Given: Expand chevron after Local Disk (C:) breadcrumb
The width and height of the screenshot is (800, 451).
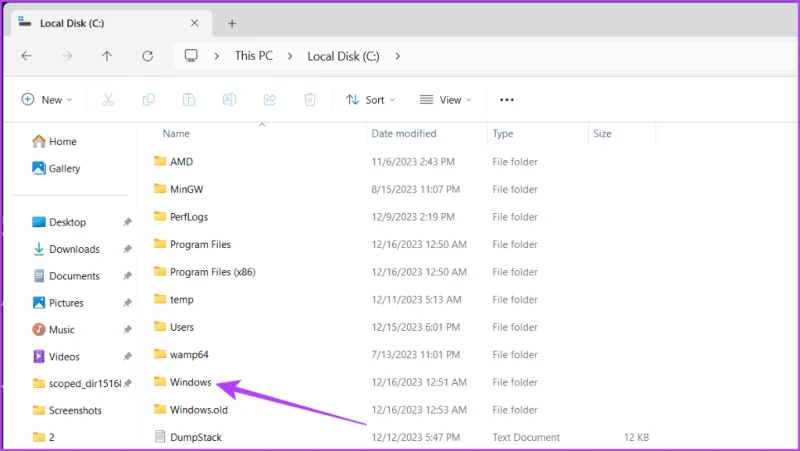Looking at the screenshot, I should (397, 56).
